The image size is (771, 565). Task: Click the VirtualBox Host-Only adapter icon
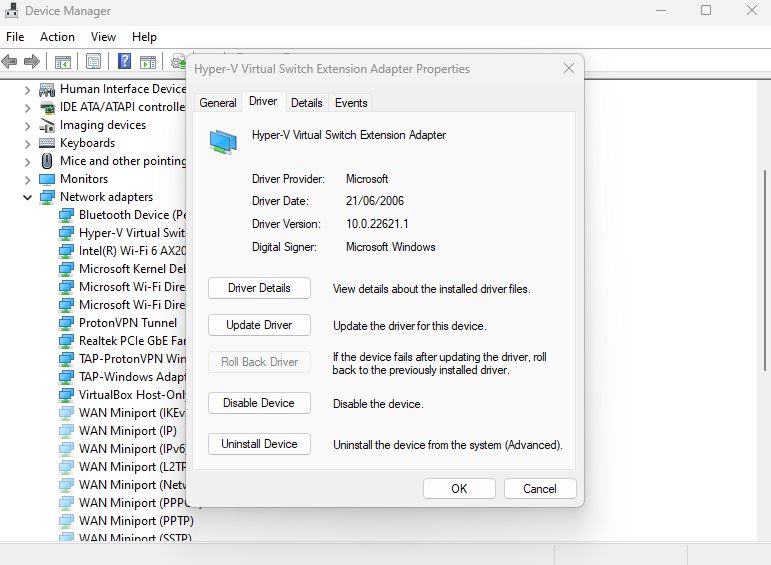tap(66, 395)
